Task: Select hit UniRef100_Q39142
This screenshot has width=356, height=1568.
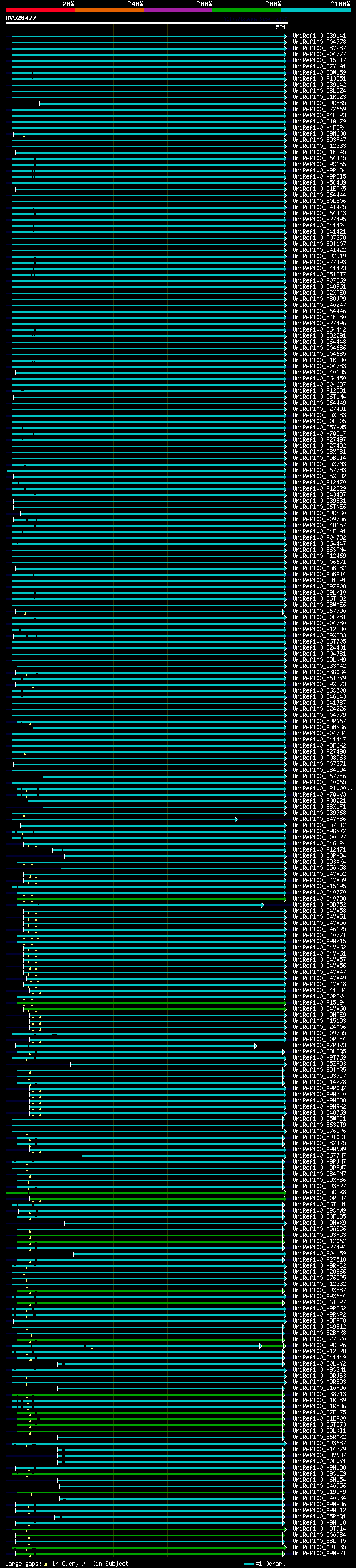Action: (319, 85)
